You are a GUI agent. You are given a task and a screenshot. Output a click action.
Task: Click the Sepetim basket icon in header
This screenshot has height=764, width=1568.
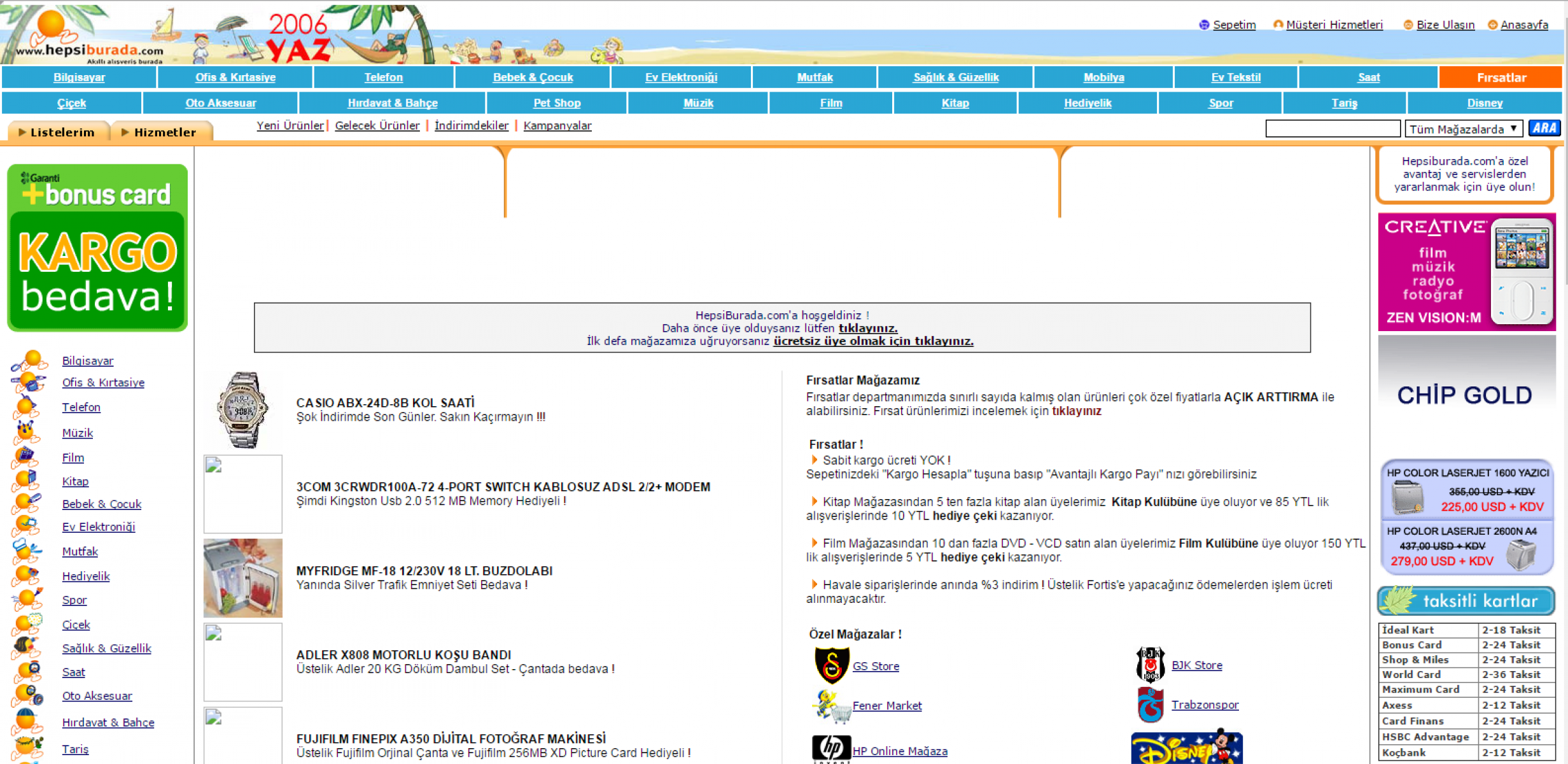click(1203, 25)
